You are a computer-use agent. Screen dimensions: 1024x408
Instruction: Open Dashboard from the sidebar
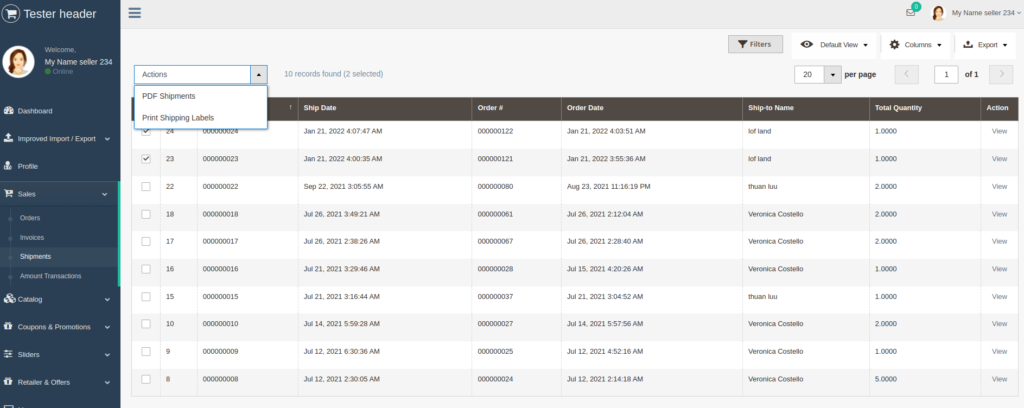click(x=35, y=111)
